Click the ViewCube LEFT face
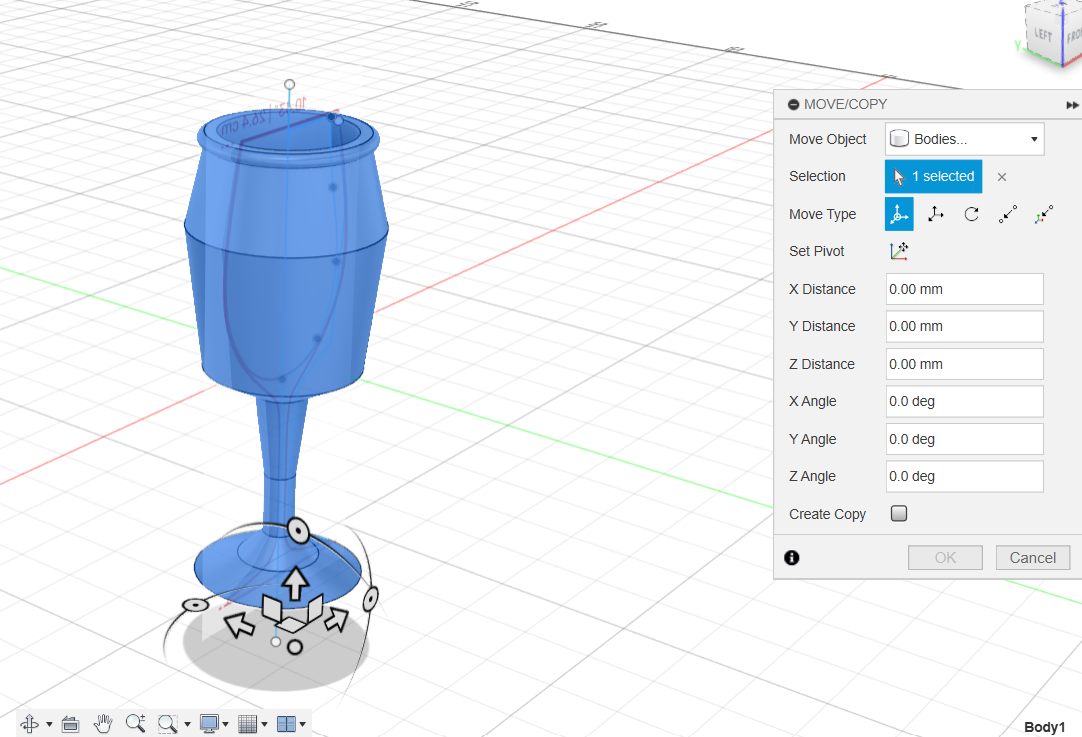Viewport: 1082px width, 737px height. [1043, 35]
